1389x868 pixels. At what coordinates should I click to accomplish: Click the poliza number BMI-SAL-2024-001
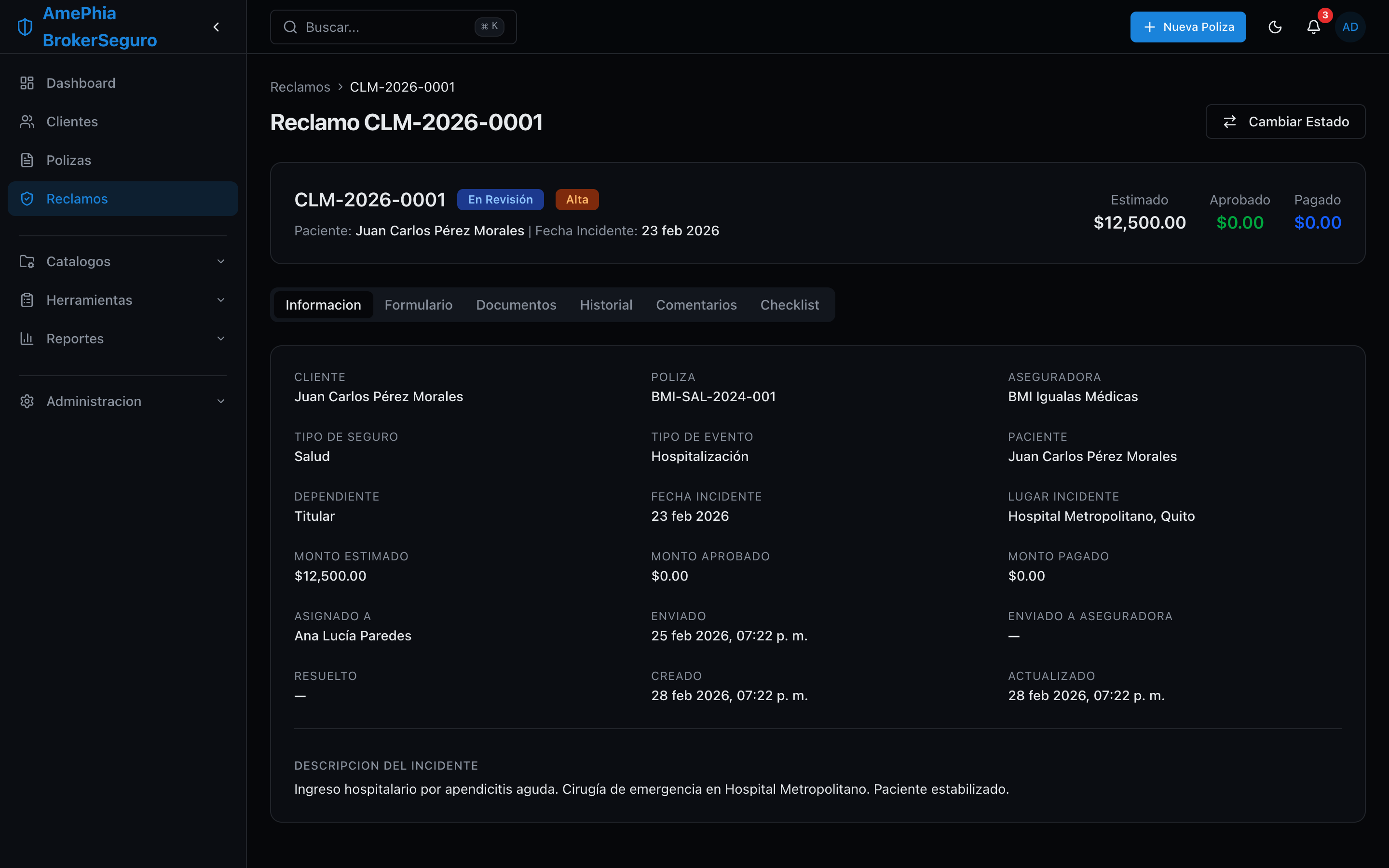coord(713,397)
